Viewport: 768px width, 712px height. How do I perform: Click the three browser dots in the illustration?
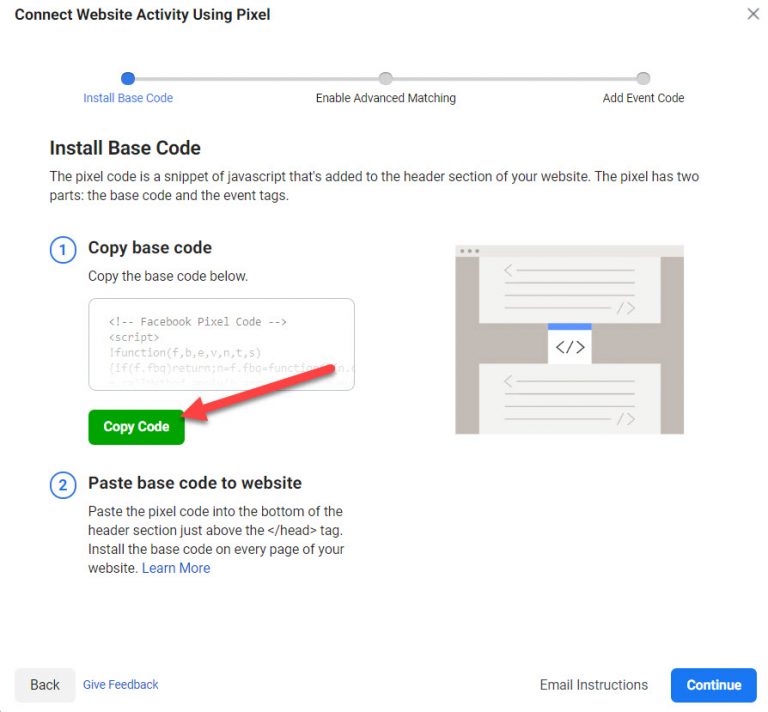[x=469, y=251]
